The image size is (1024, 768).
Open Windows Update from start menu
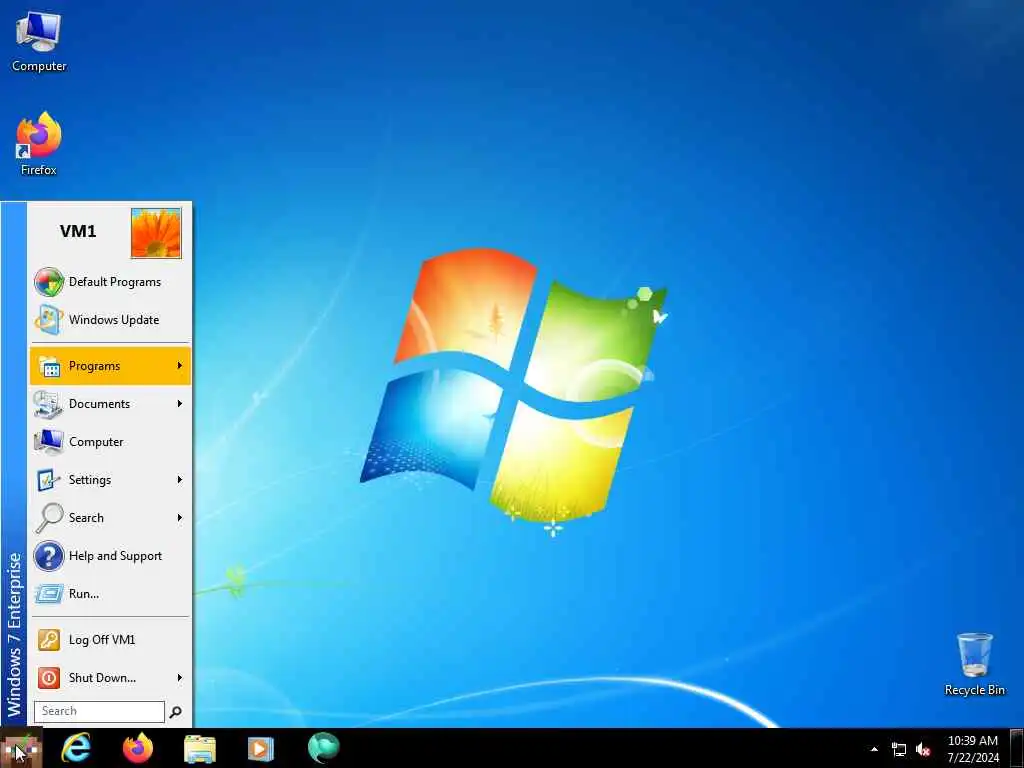110,320
